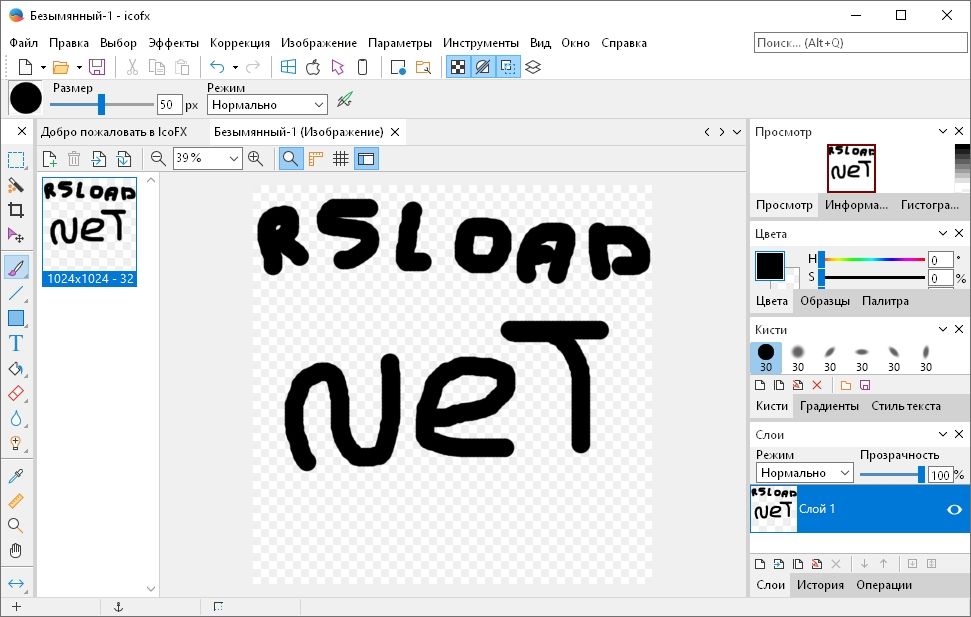
Task: Click the zoom out magnifier icon
Action: [158, 159]
